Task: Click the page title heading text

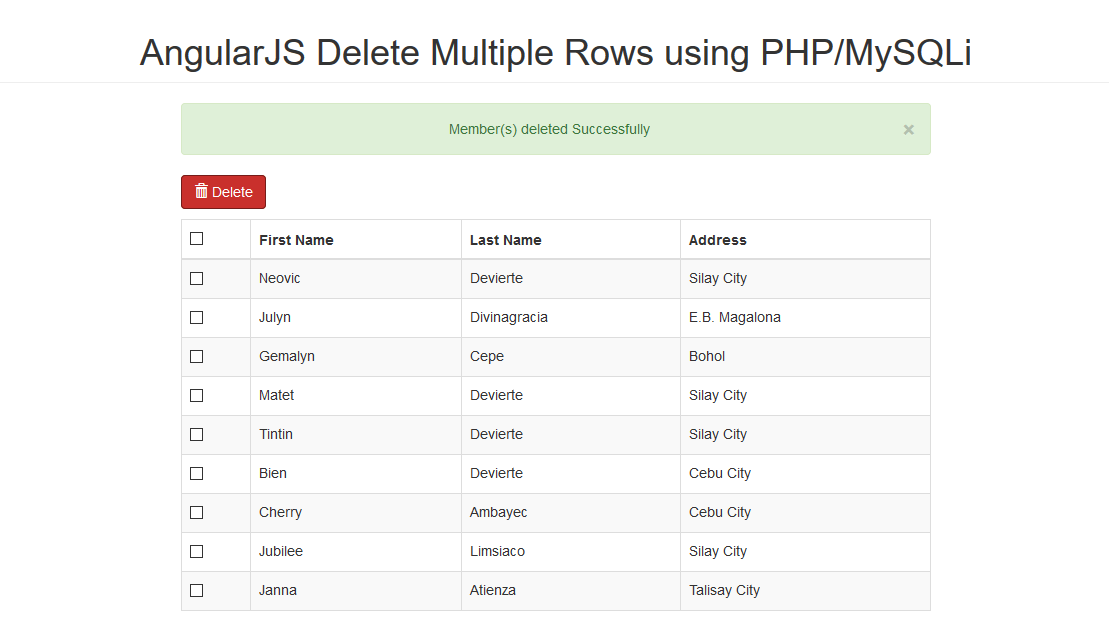Action: 554,53
